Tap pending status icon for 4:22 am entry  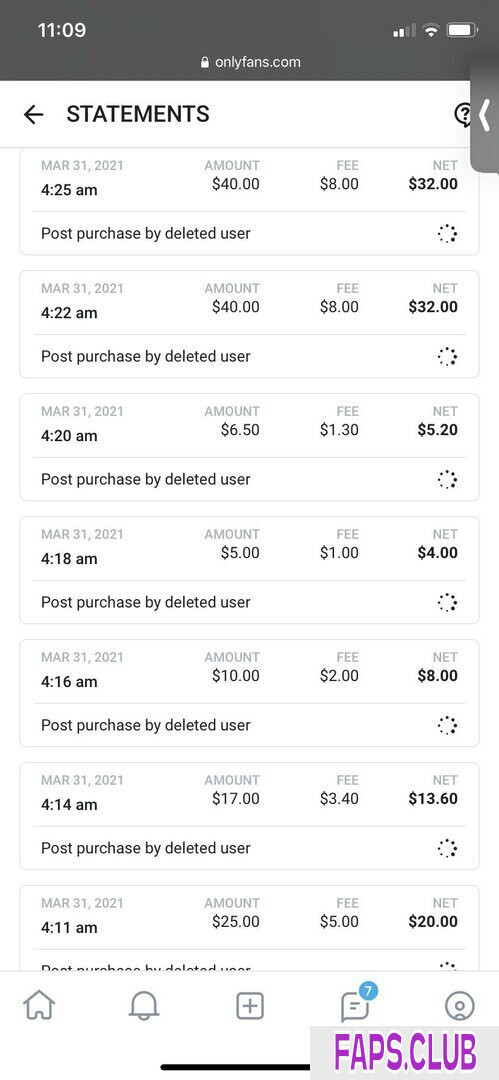447,356
